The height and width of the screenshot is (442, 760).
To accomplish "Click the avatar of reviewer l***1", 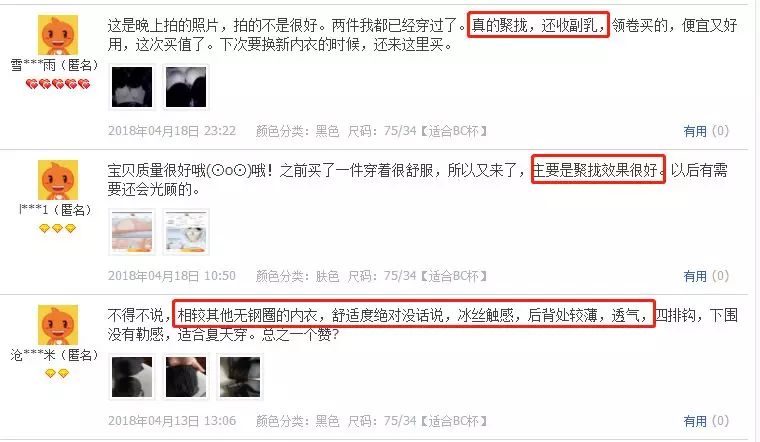I will [x=58, y=180].
